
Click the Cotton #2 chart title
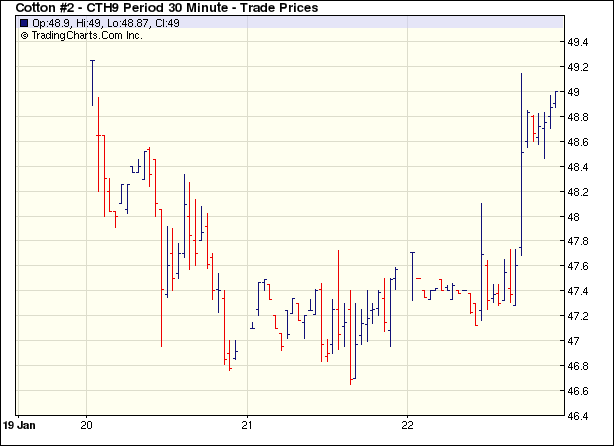[x=167, y=8]
